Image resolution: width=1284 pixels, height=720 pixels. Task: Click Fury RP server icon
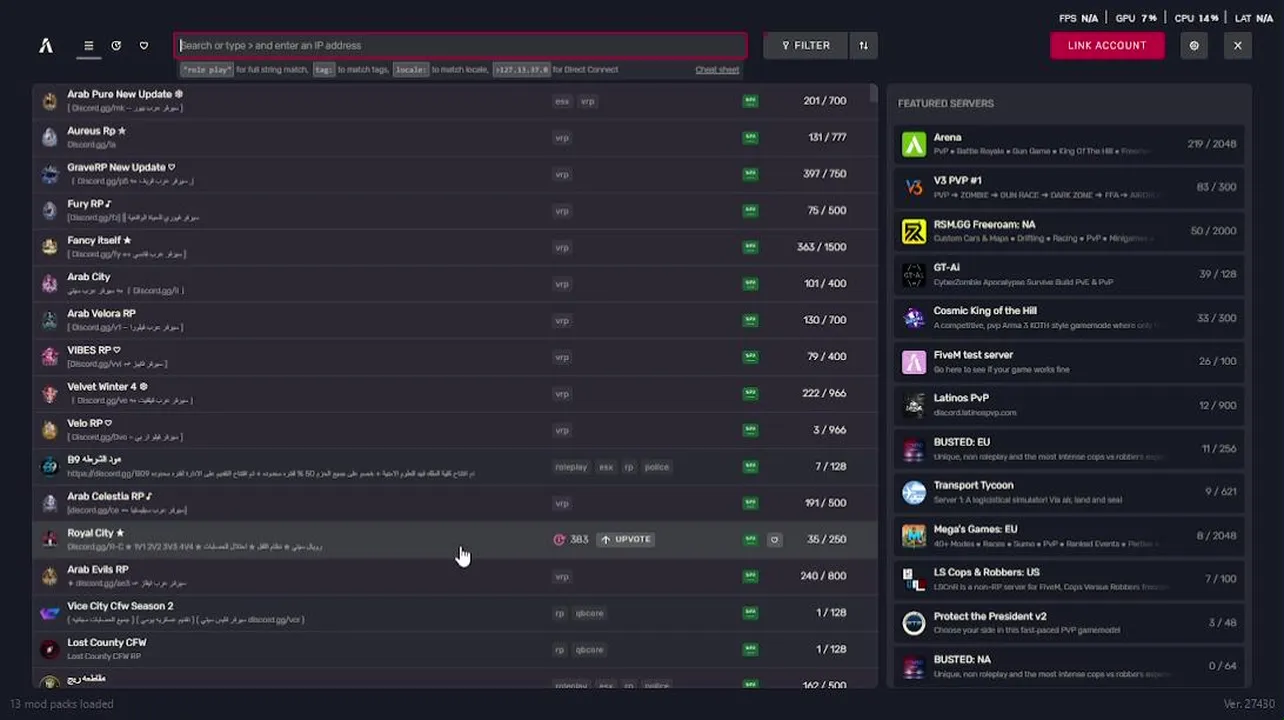pos(50,210)
